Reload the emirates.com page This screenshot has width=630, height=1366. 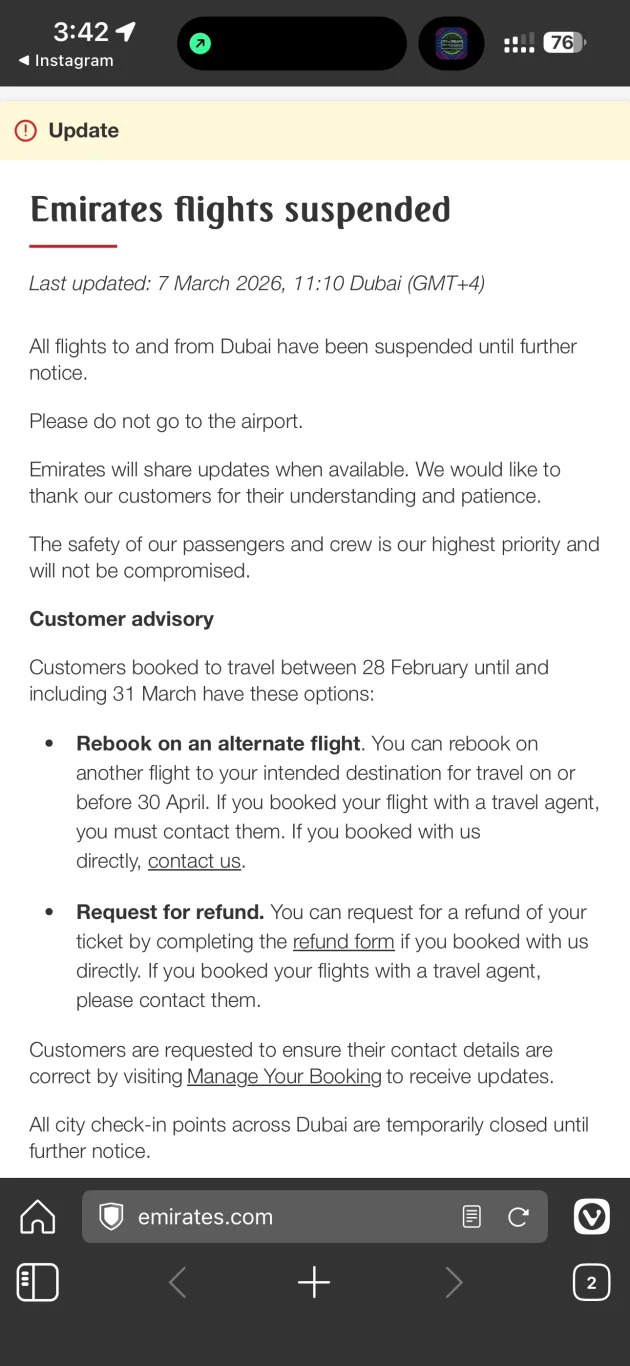518,1217
